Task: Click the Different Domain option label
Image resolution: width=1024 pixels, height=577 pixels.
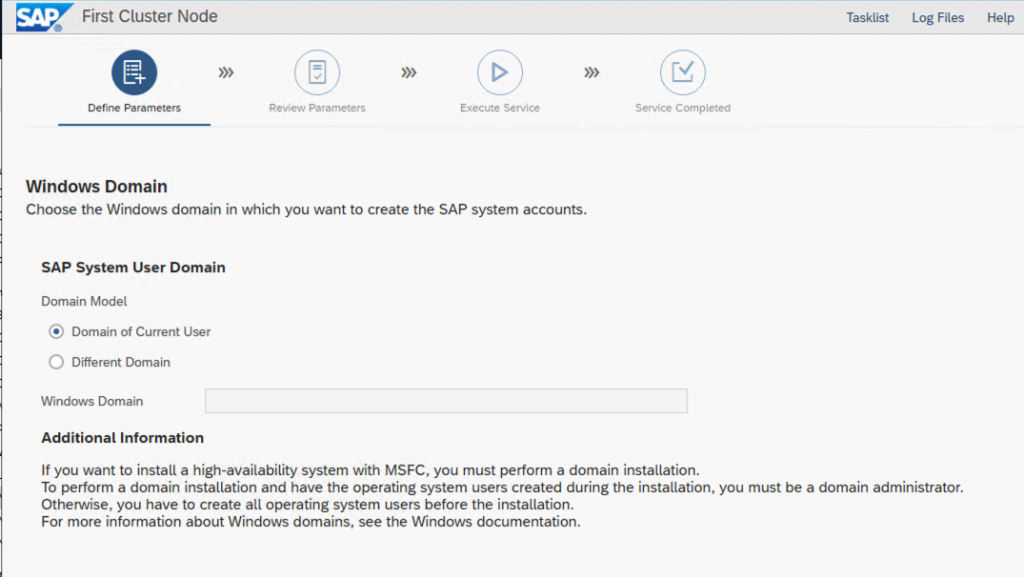Action: [x=121, y=362]
